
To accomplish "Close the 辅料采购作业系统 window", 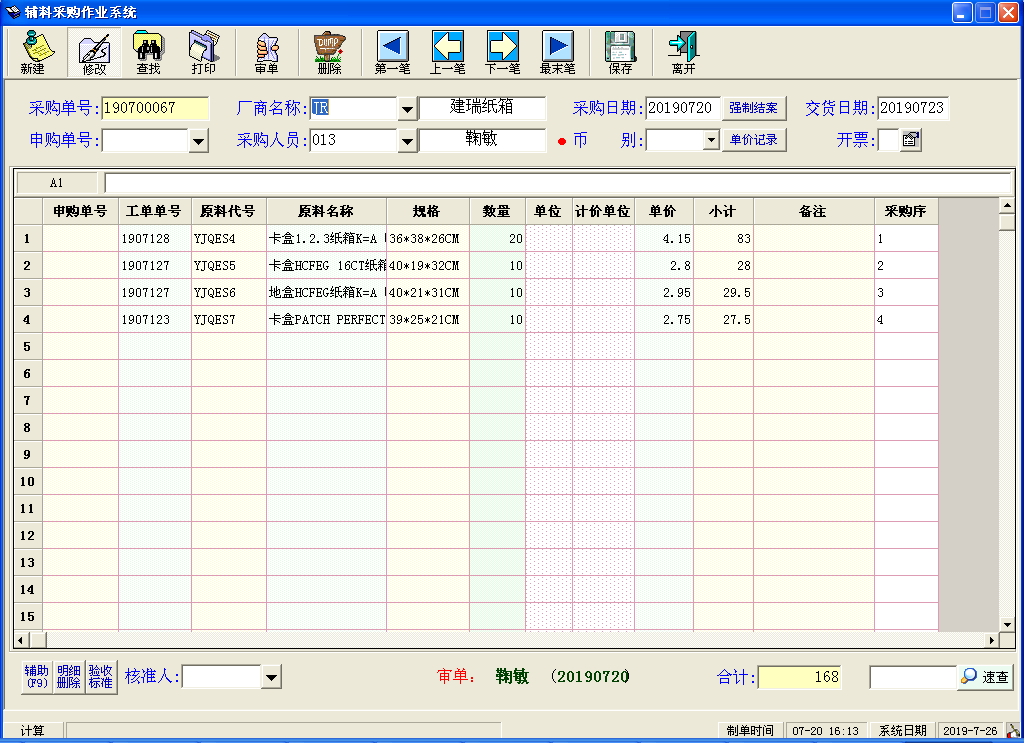I will click(x=1008, y=12).
